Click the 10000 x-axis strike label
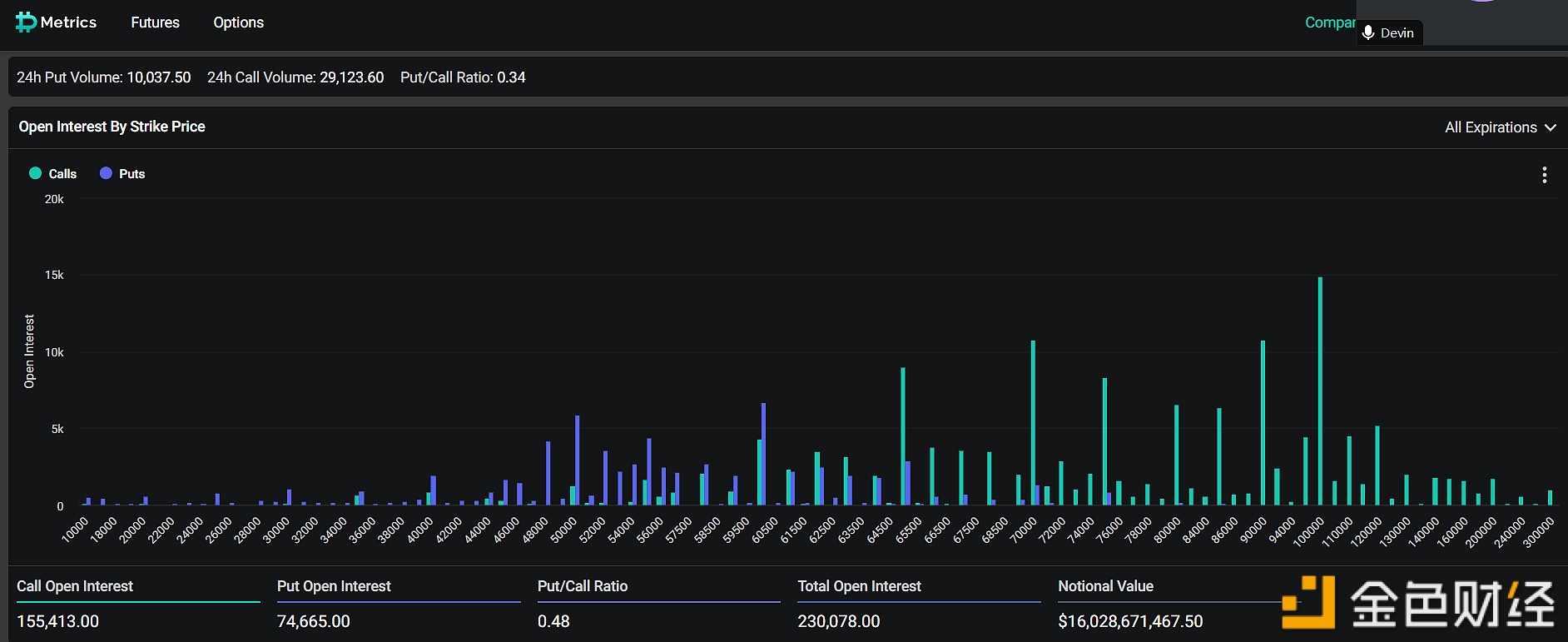 pyautogui.click(x=75, y=530)
